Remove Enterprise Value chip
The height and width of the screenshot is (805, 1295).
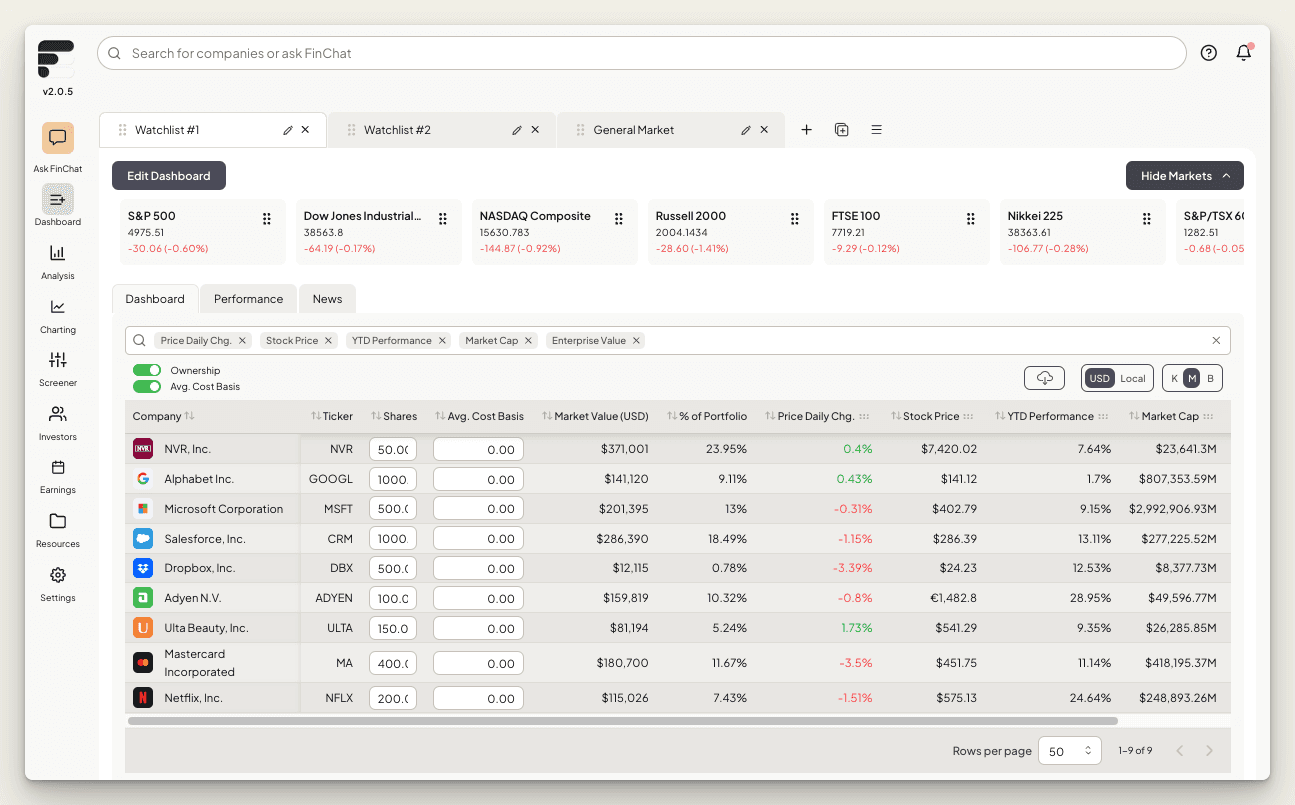pyautogui.click(x=636, y=341)
